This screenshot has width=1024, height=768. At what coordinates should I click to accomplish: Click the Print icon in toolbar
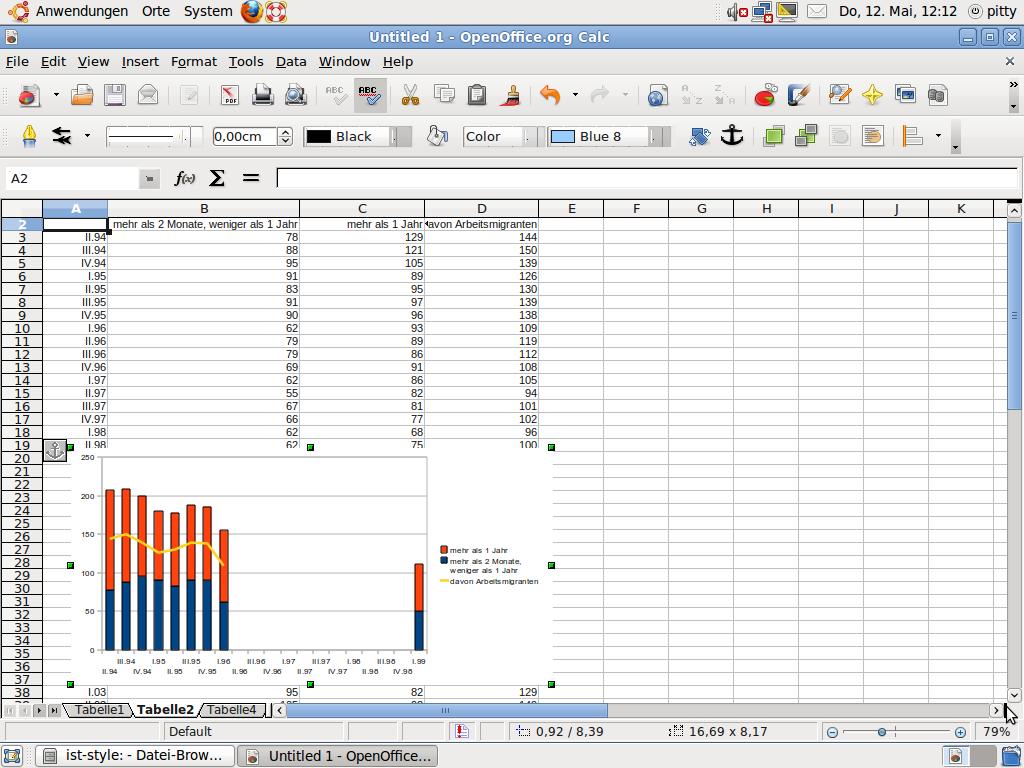[x=263, y=95]
